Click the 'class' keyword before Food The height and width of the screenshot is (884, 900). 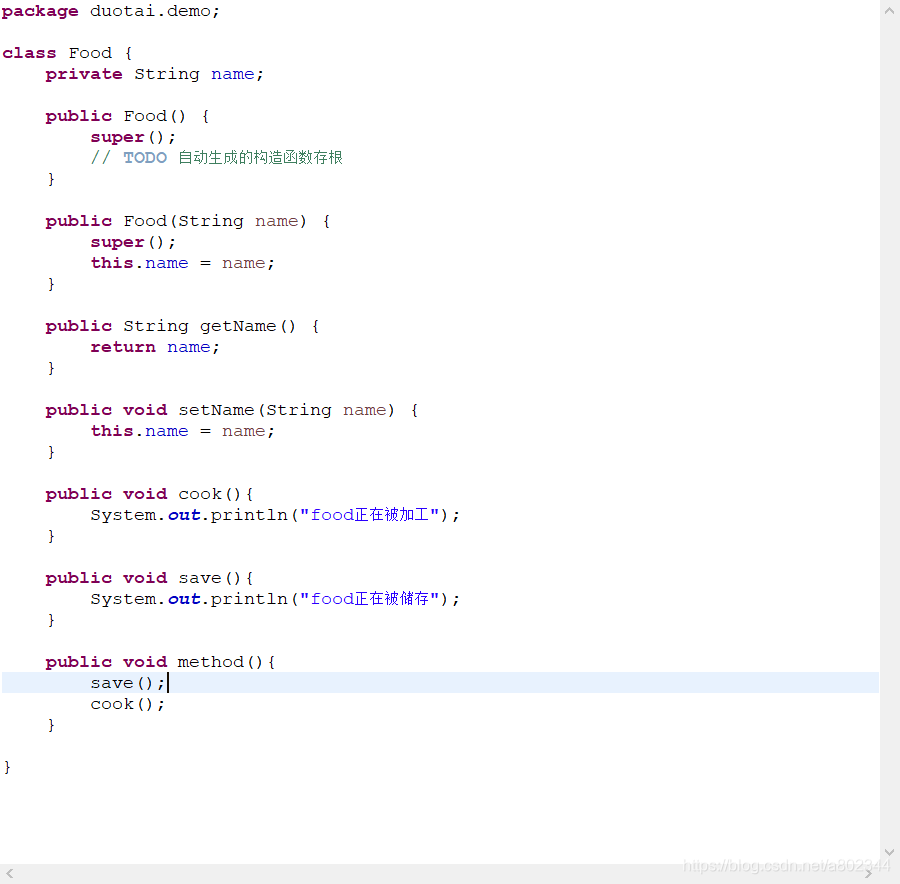coord(29,53)
